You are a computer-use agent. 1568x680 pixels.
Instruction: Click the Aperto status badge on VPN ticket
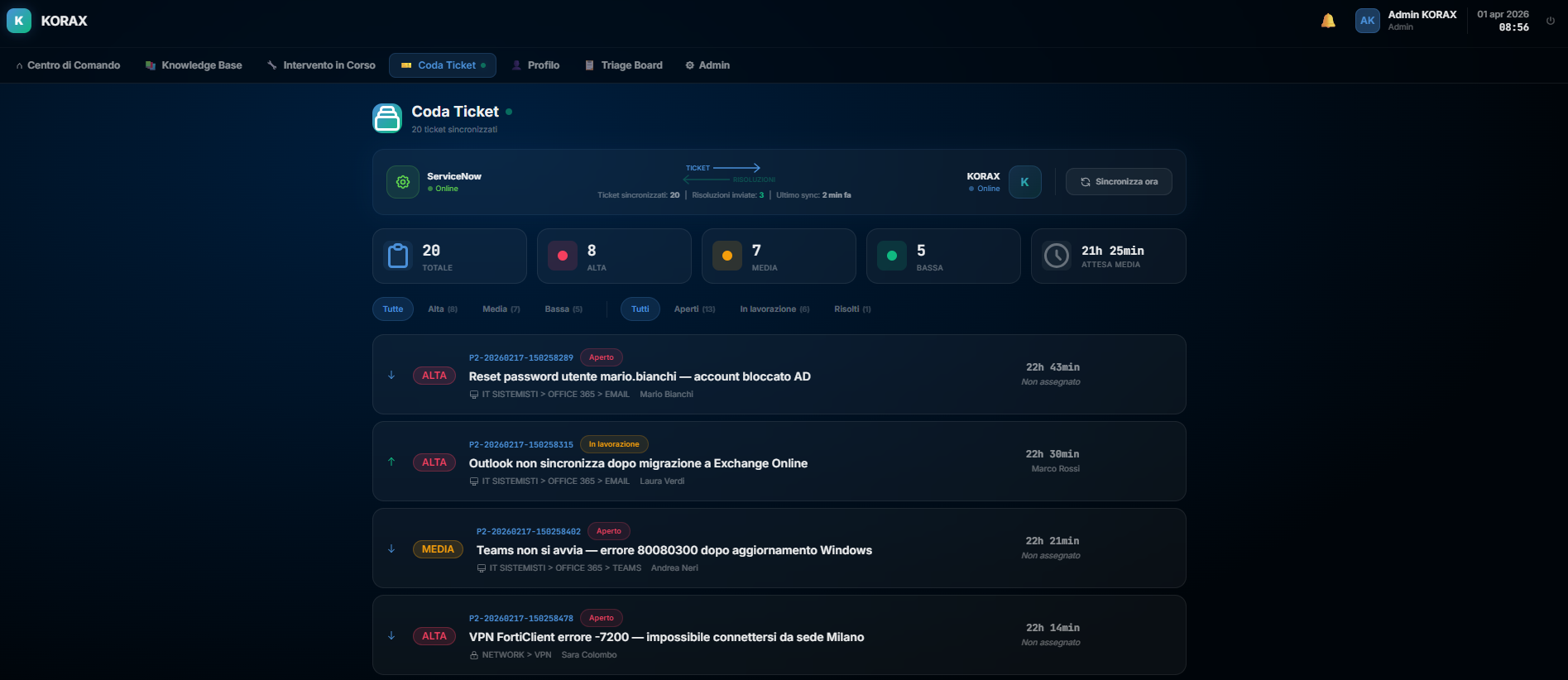tap(602, 618)
